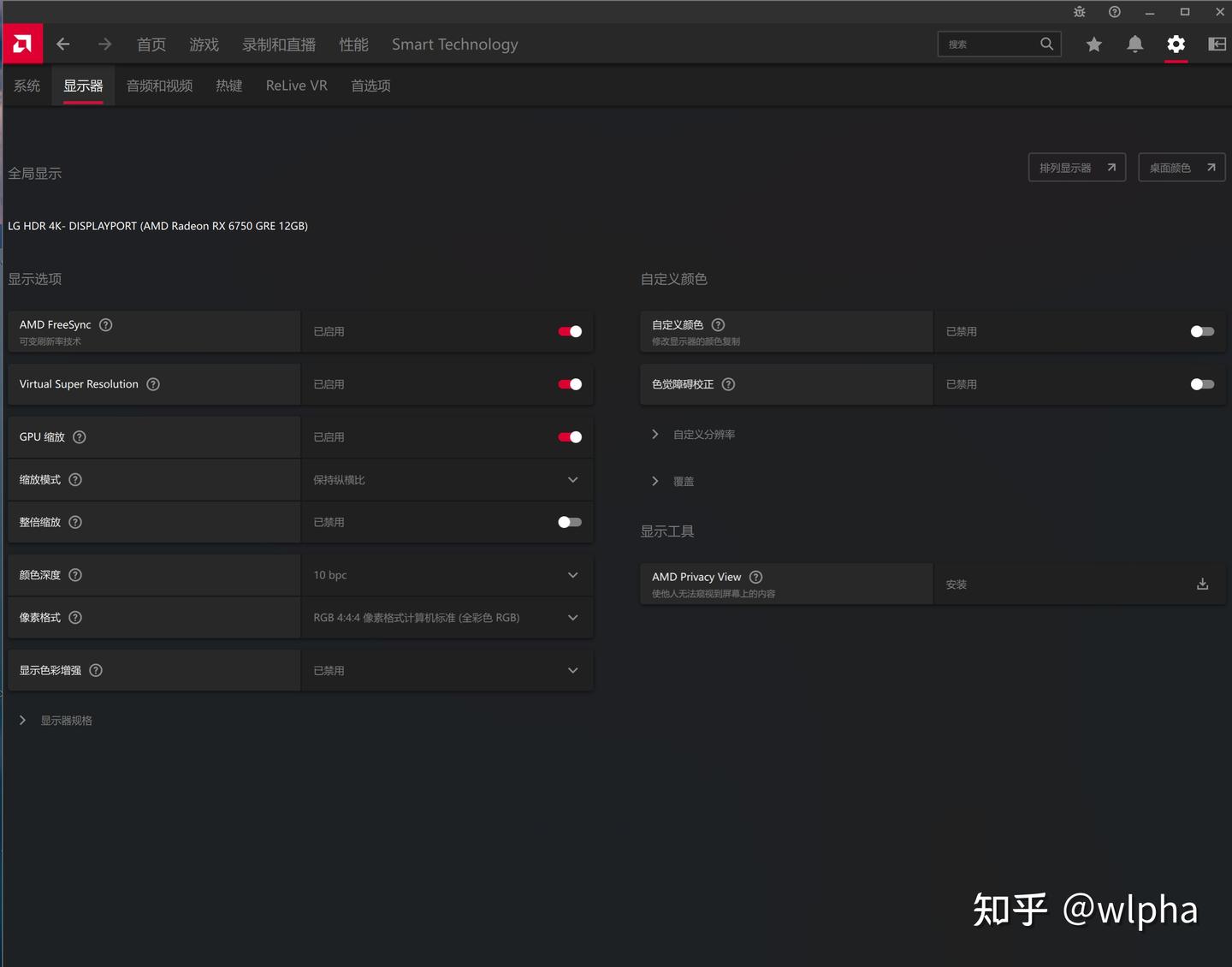The width and height of the screenshot is (1232, 967).
Task: Open the 像素格式 RGB 4:4:4 dropdown
Action: click(x=447, y=618)
